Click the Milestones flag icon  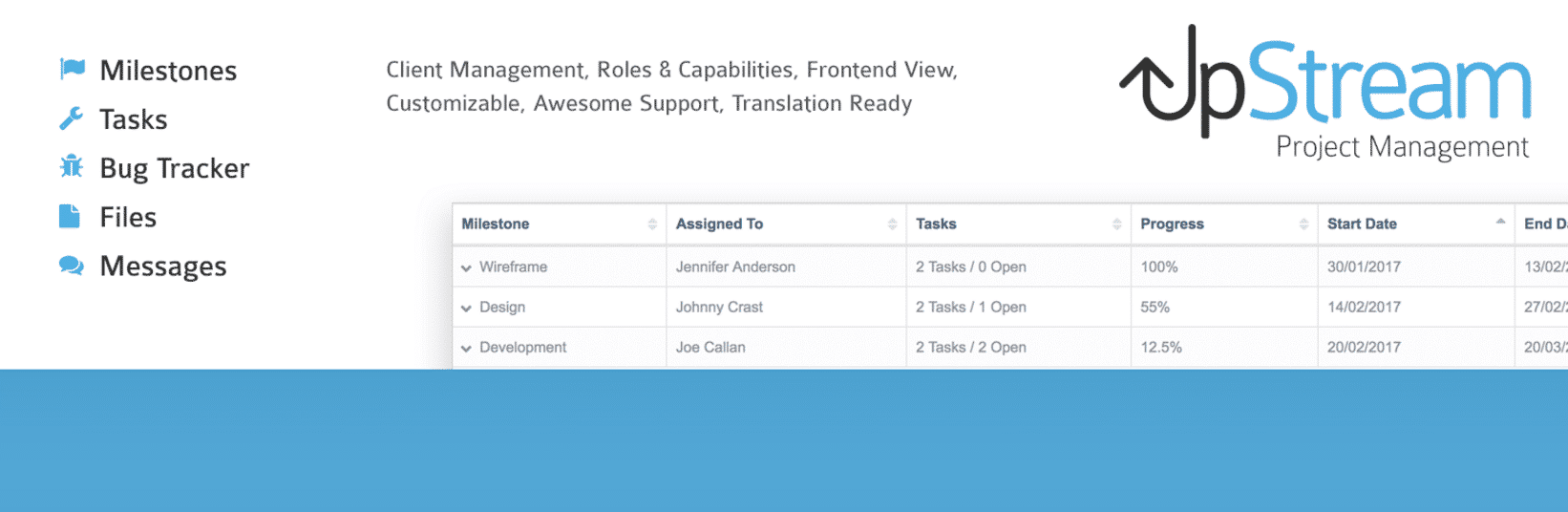72,69
